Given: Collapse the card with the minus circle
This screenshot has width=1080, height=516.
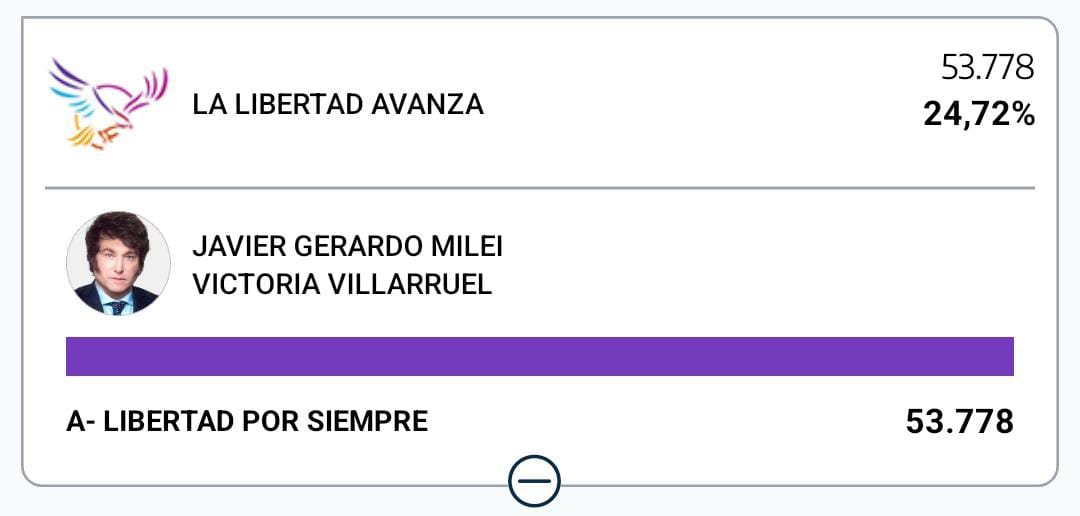Looking at the screenshot, I should 534,483.
